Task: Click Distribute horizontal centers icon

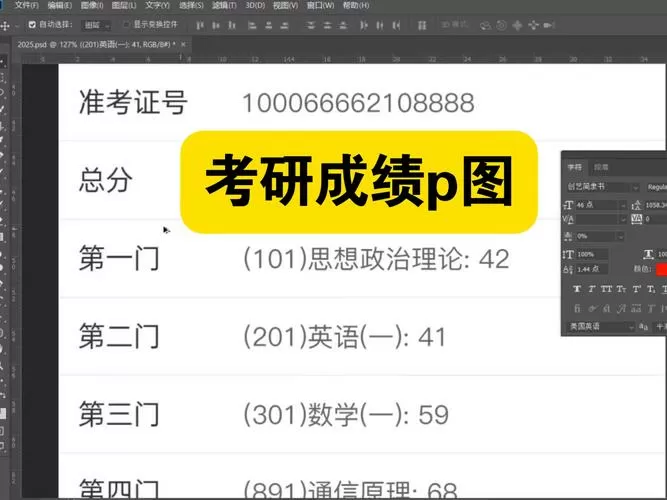Action: 380,26
